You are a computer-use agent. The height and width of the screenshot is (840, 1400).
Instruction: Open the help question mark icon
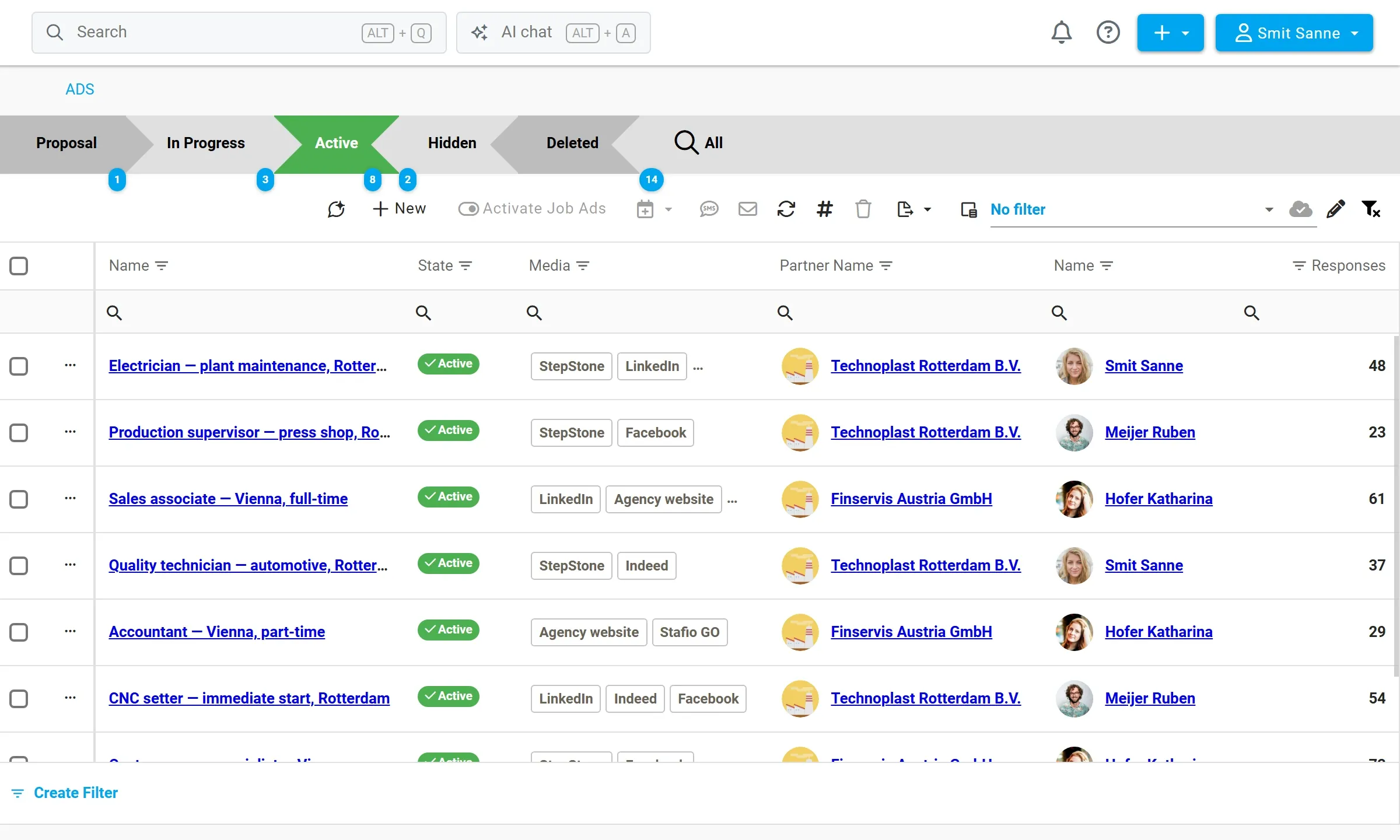1108,33
